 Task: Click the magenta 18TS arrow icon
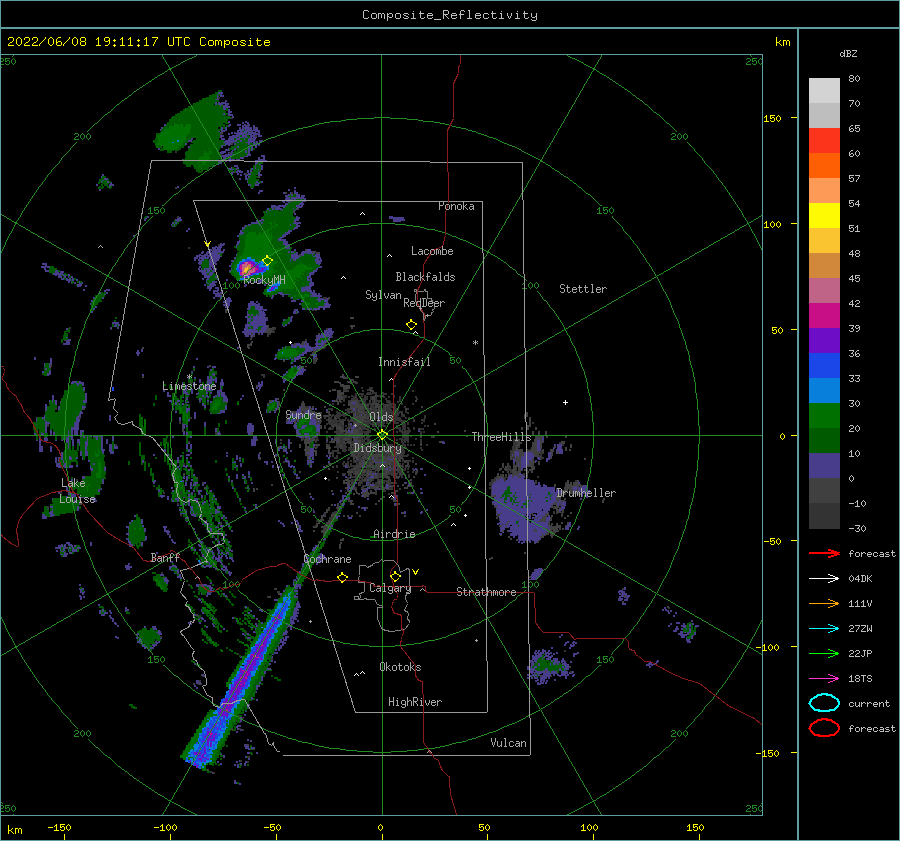(824, 679)
